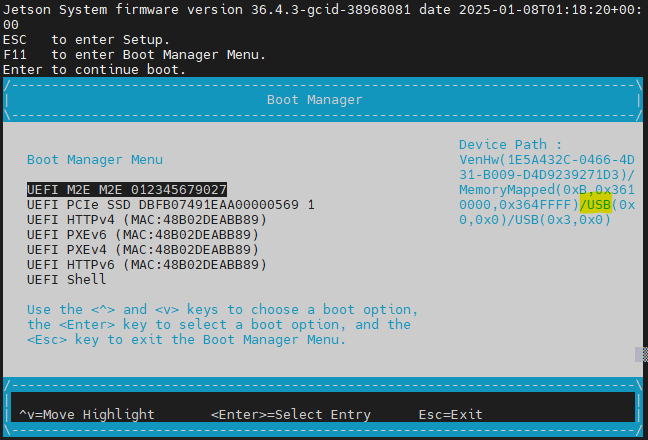Click the <Enter>=Select Entry hint

[291, 414]
